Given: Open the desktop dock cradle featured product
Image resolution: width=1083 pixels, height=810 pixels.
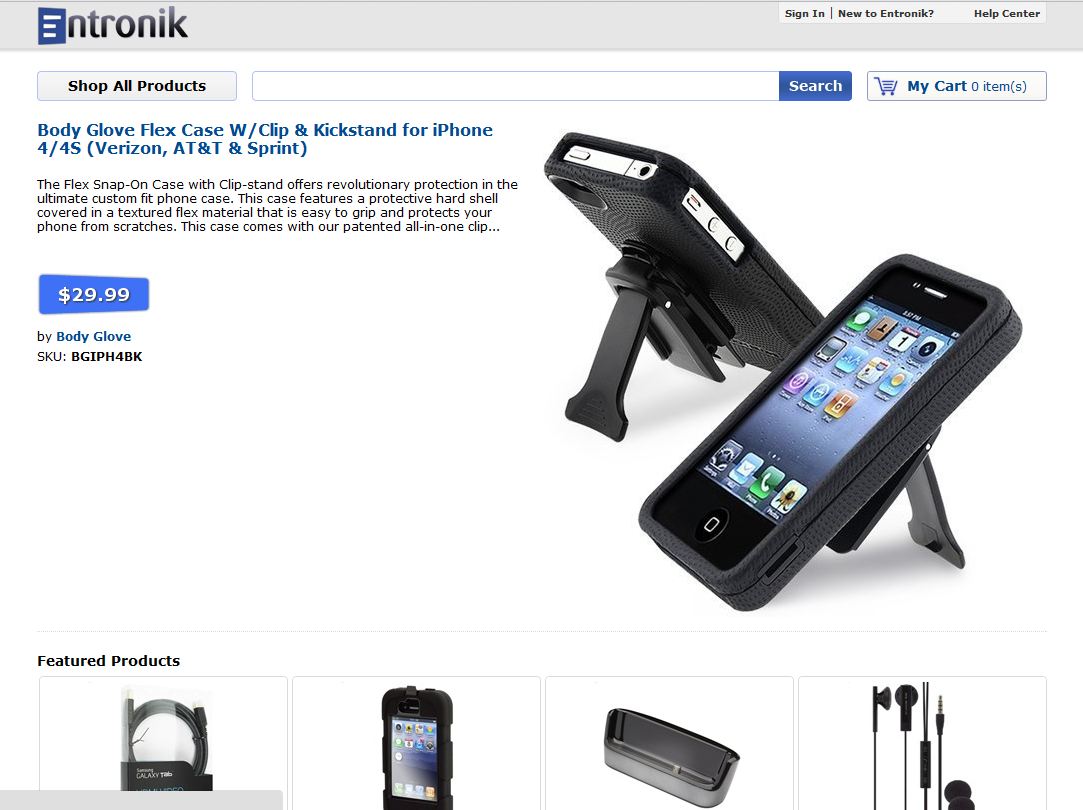Looking at the screenshot, I should point(669,742).
